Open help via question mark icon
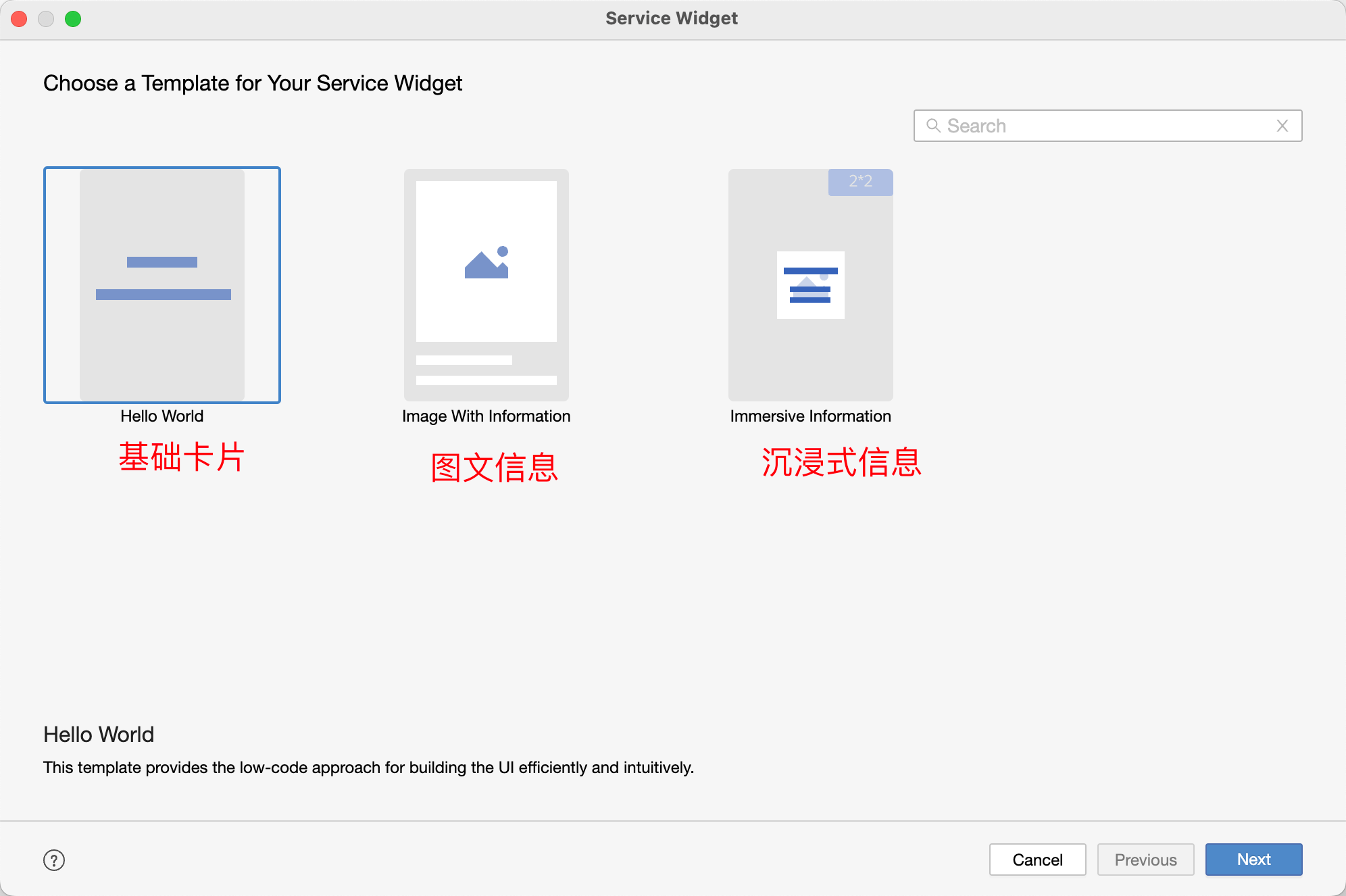Viewport: 1346px width, 896px height. [54, 860]
